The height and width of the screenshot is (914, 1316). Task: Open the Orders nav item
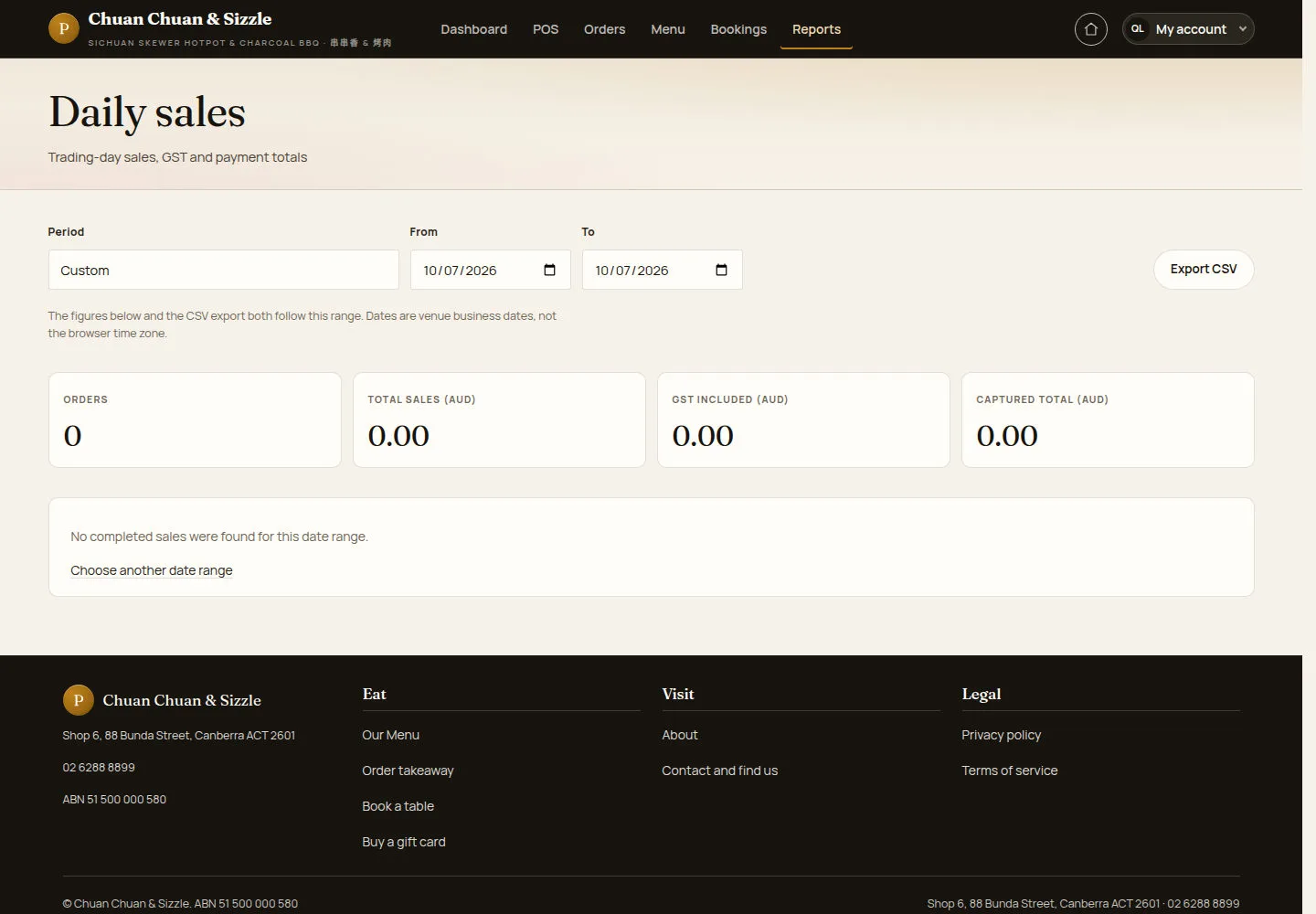604,29
